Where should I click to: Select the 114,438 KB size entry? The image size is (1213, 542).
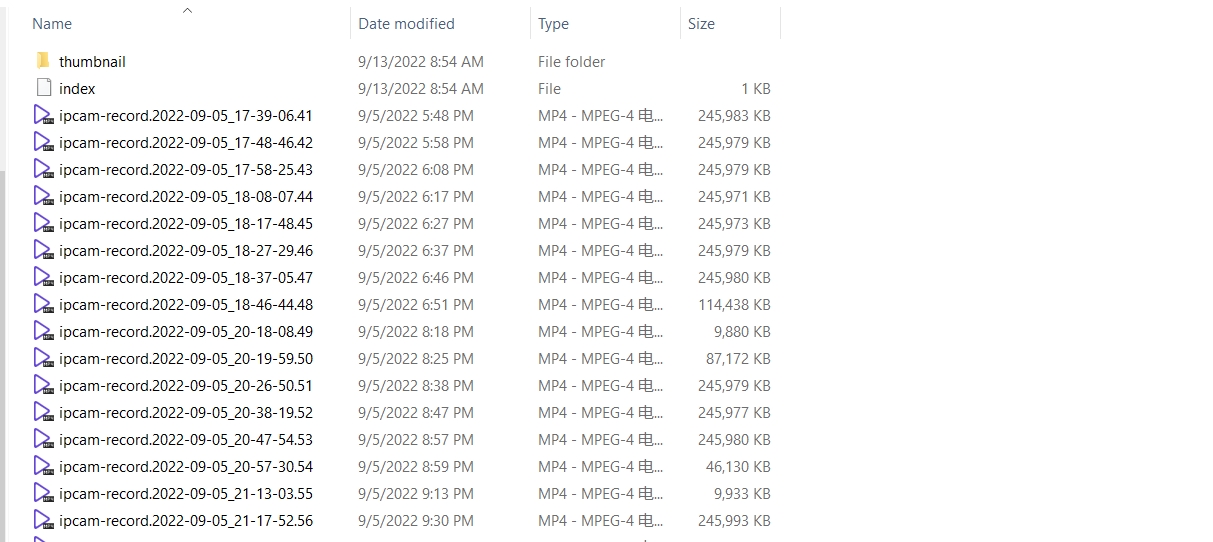(734, 304)
